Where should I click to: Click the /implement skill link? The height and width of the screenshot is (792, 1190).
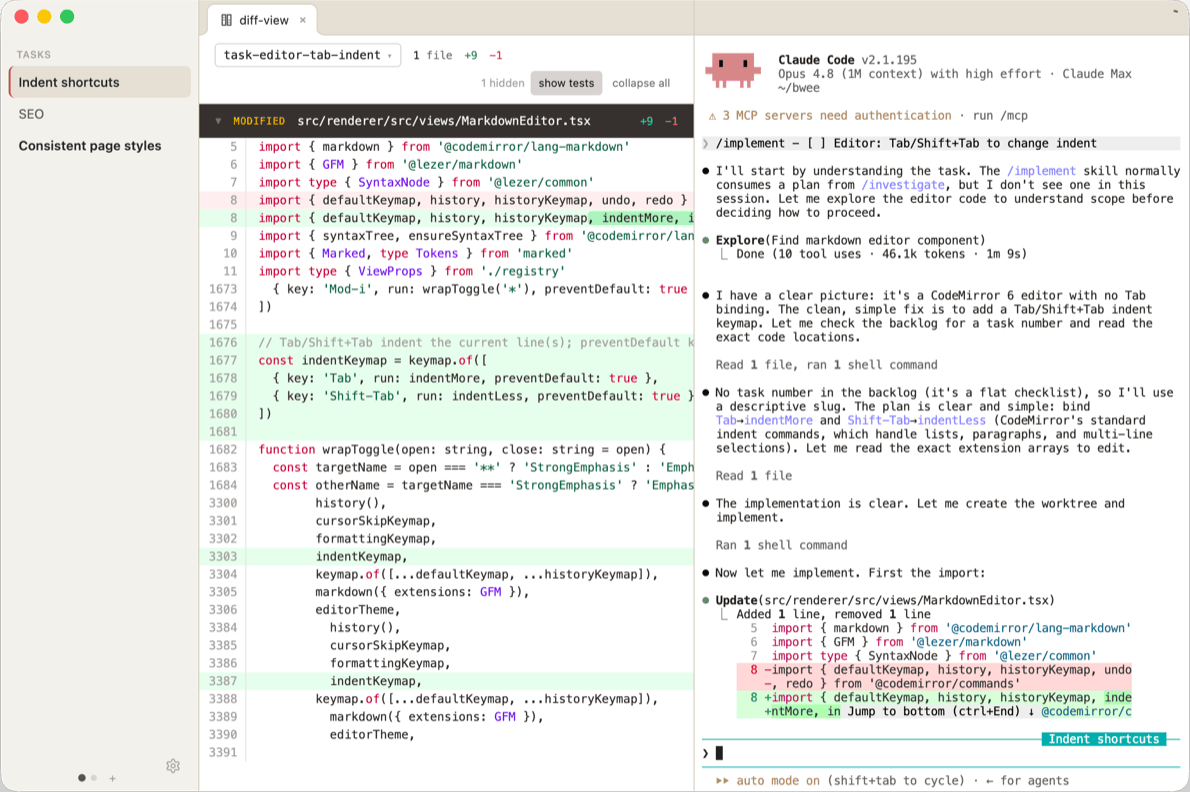pos(1041,171)
